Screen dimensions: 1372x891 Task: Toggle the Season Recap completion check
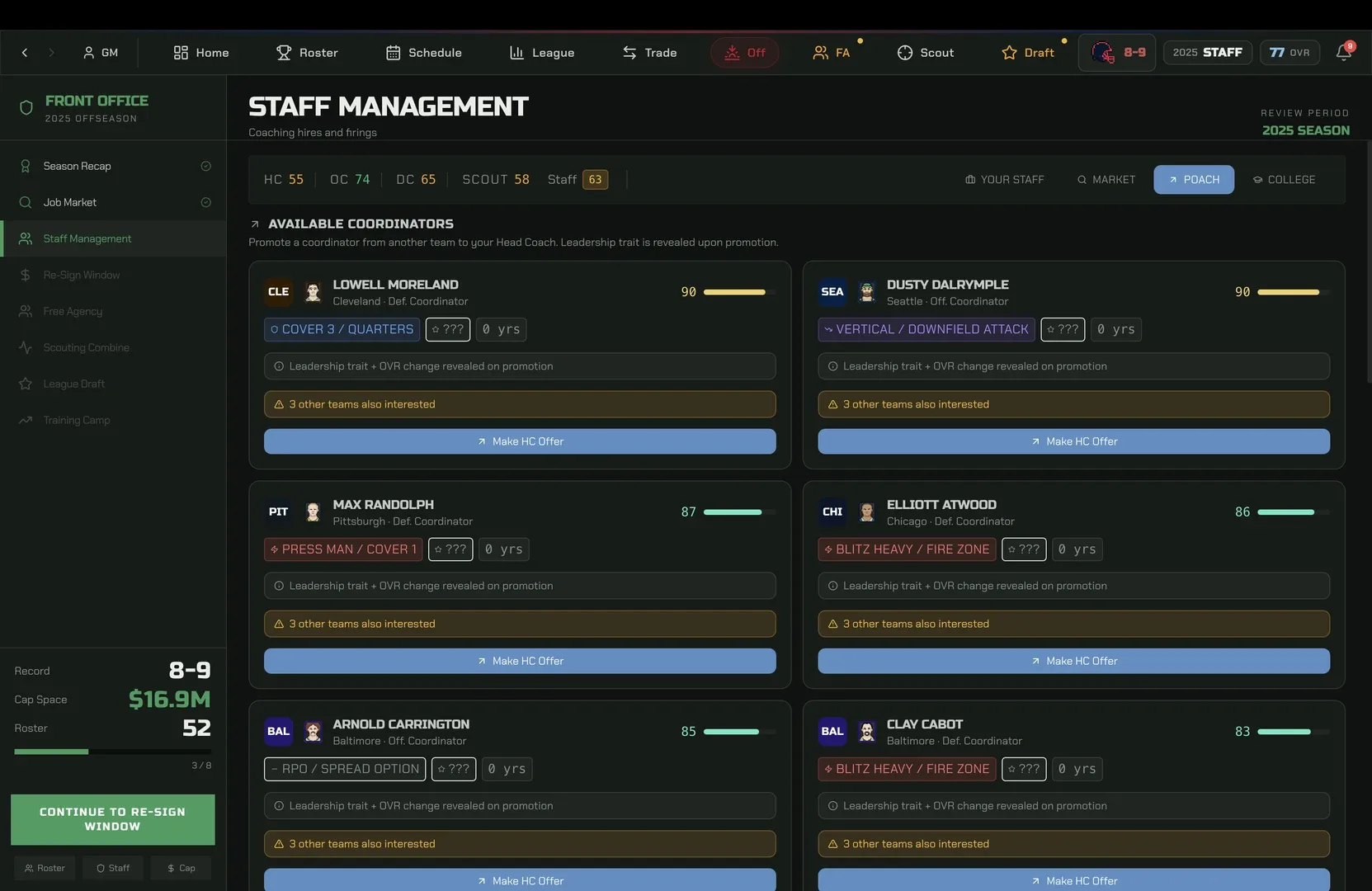[206, 166]
